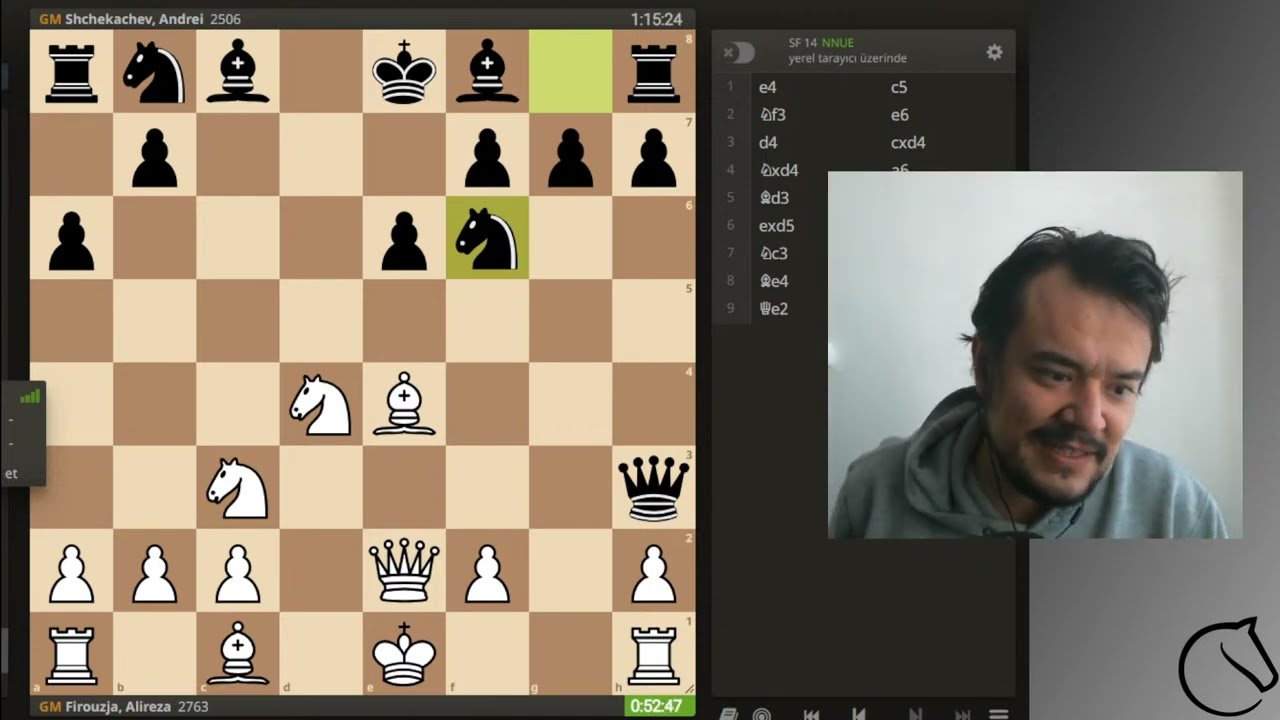Click the webcam video overlay
This screenshot has width=1280, height=720.
coord(1035,355)
